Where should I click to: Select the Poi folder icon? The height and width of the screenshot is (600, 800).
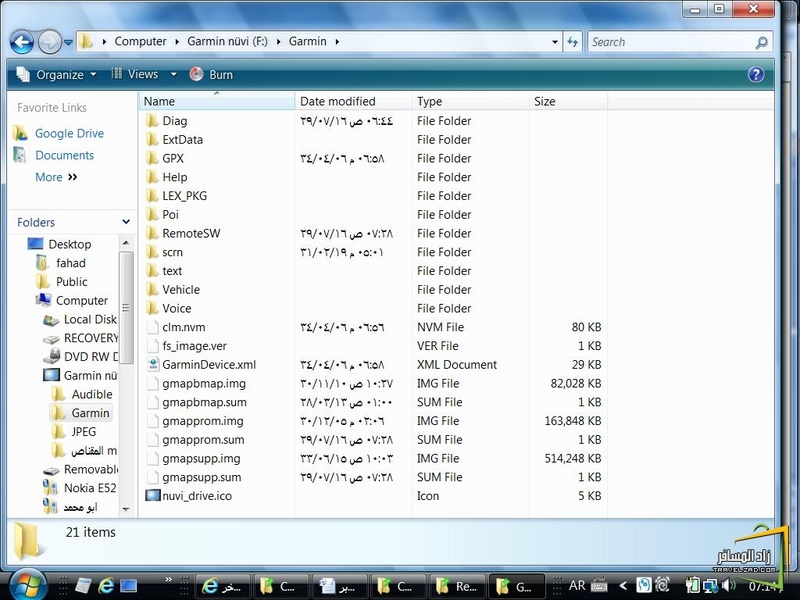coord(152,214)
